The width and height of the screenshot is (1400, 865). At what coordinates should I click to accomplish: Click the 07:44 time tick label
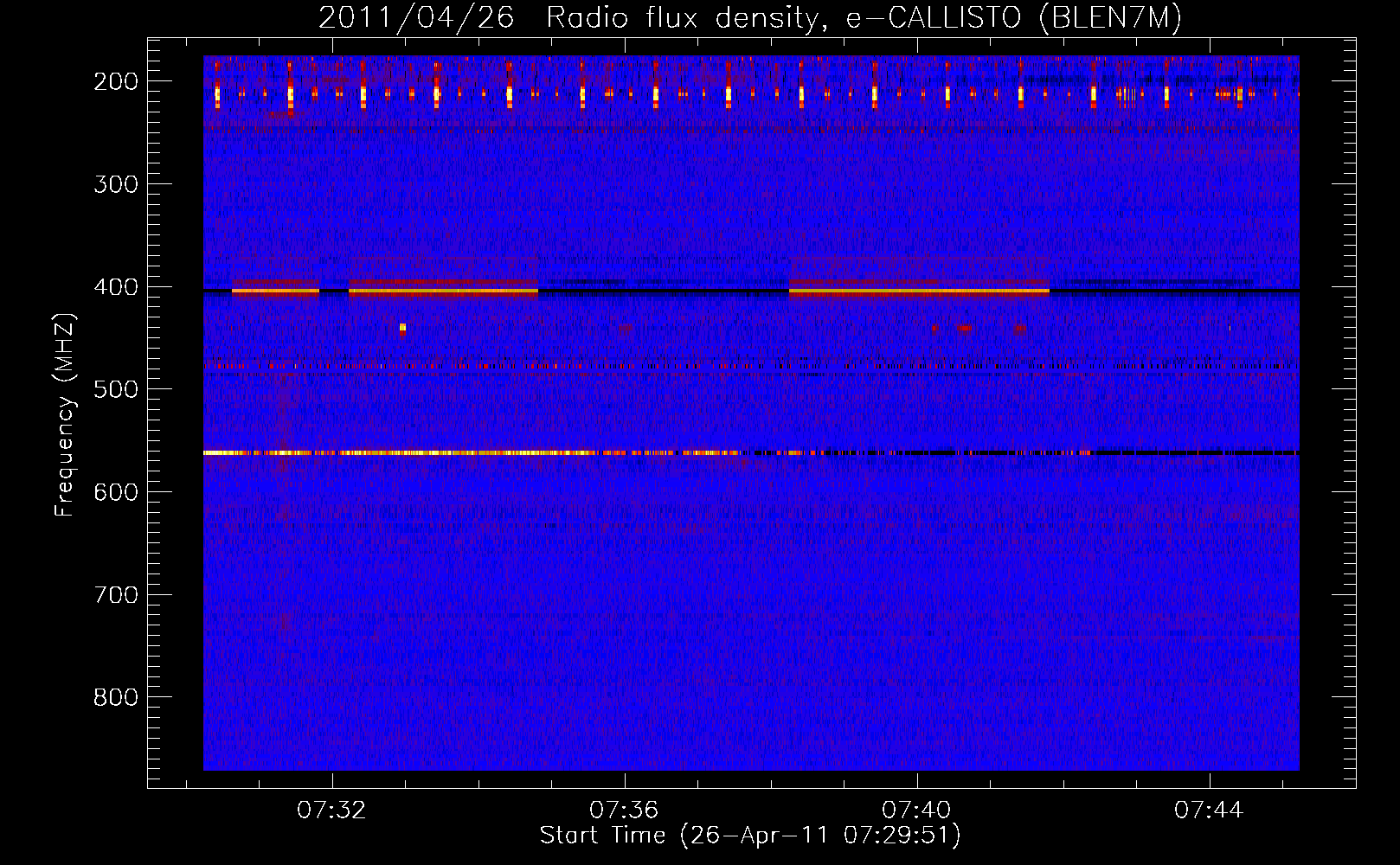(1209, 811)
